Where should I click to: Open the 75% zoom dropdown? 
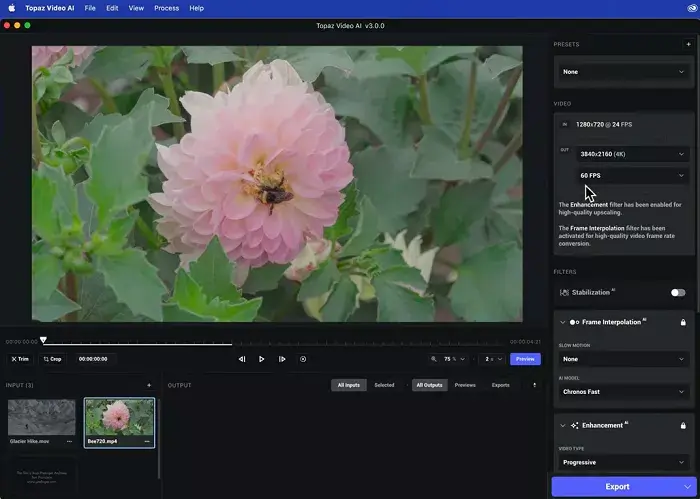(x=454, y=359)
